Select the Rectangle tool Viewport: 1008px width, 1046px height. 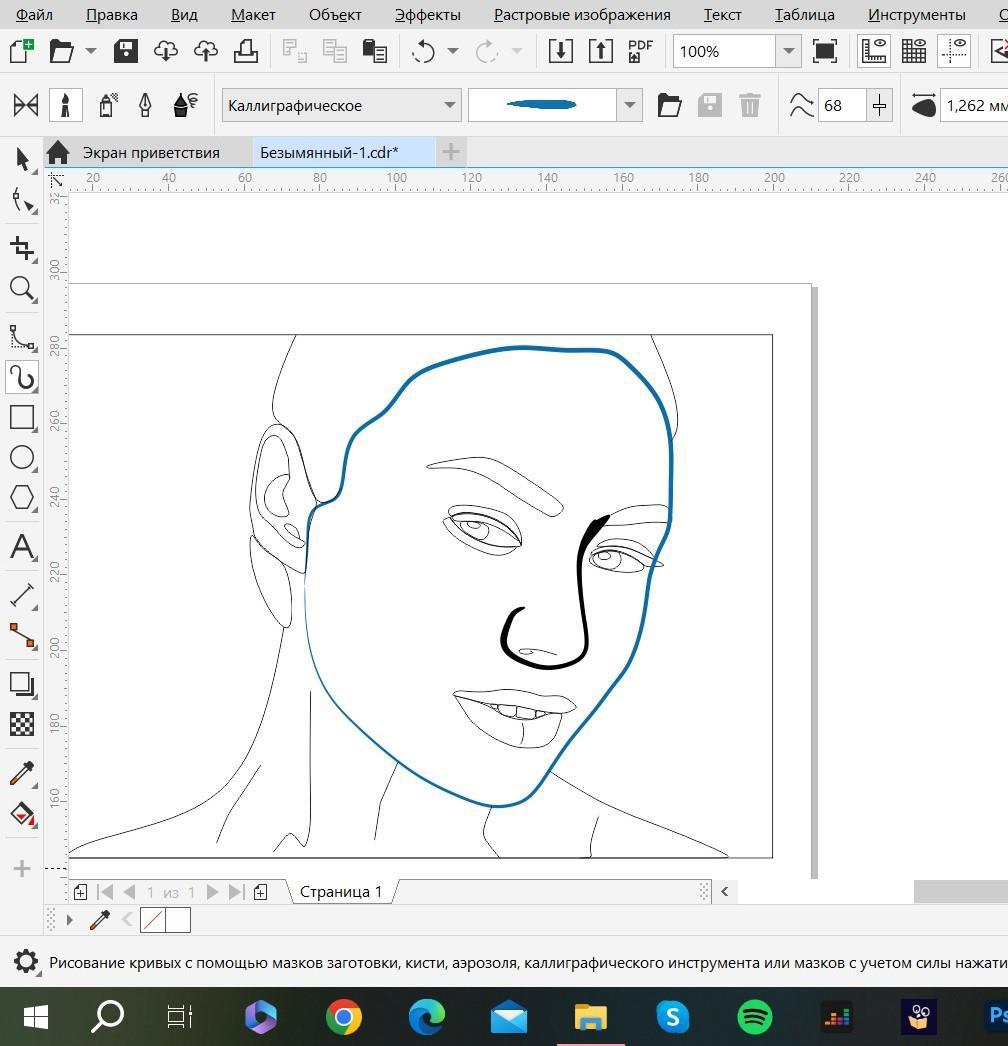pos(21,417)
